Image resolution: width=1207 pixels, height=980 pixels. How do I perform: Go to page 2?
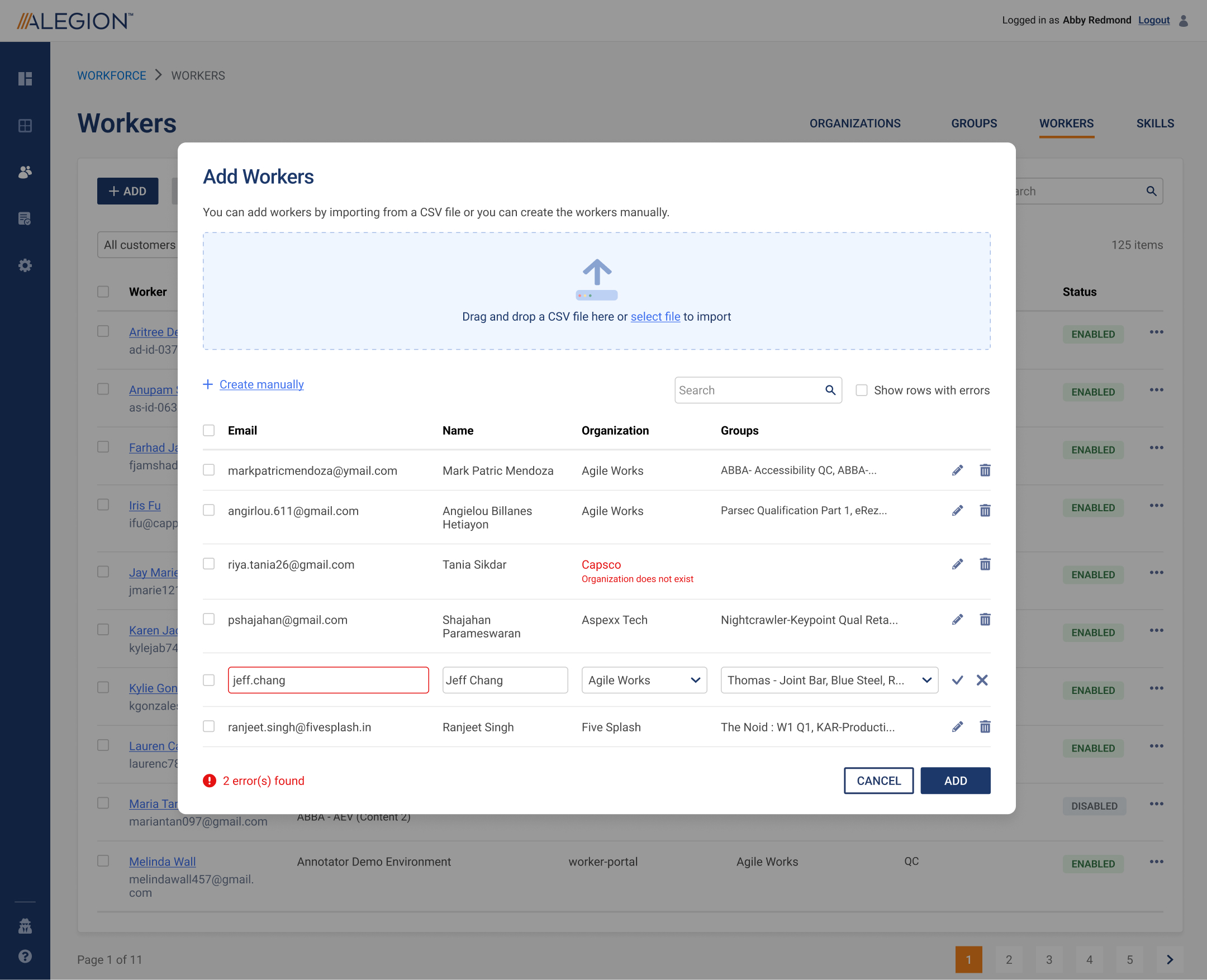(x=1009, y=959)
